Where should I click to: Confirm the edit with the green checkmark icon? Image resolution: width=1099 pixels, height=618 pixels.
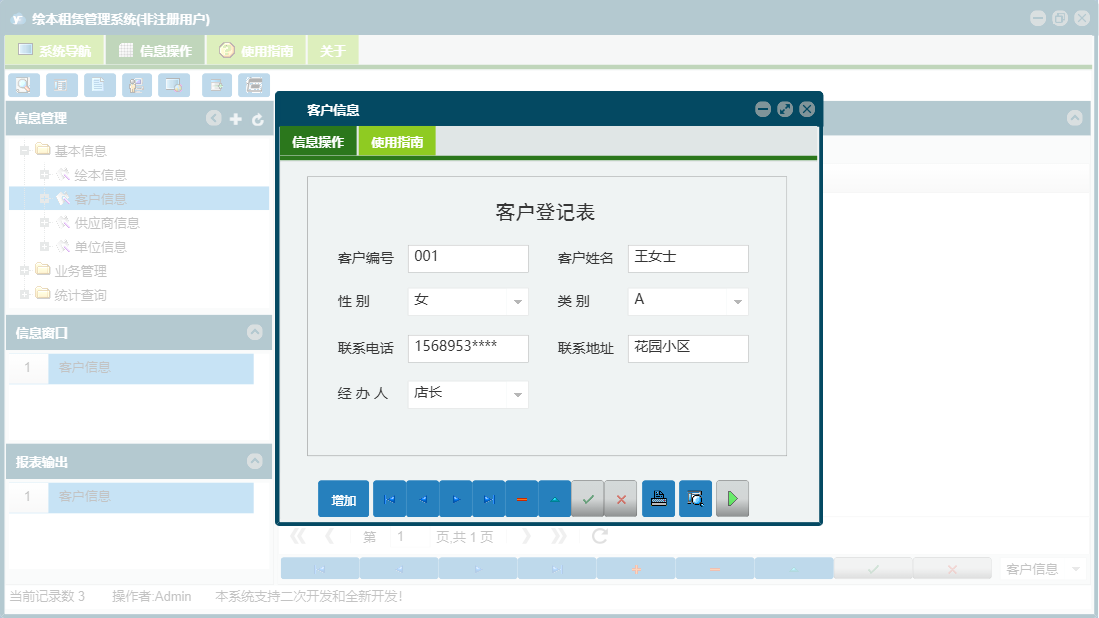[x=588, y=498]
